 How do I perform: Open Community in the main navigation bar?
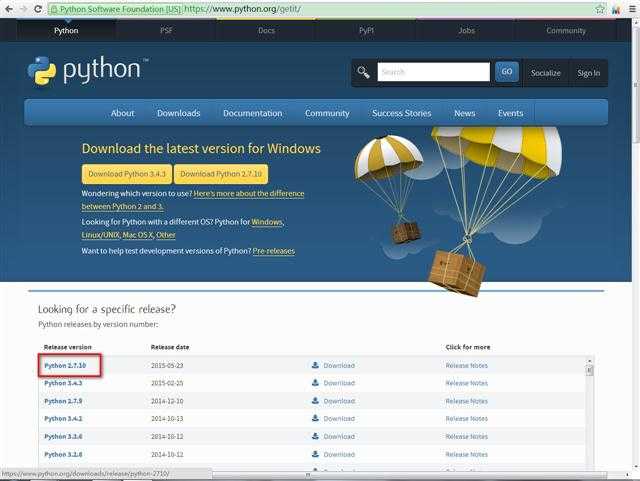(327, 113)
